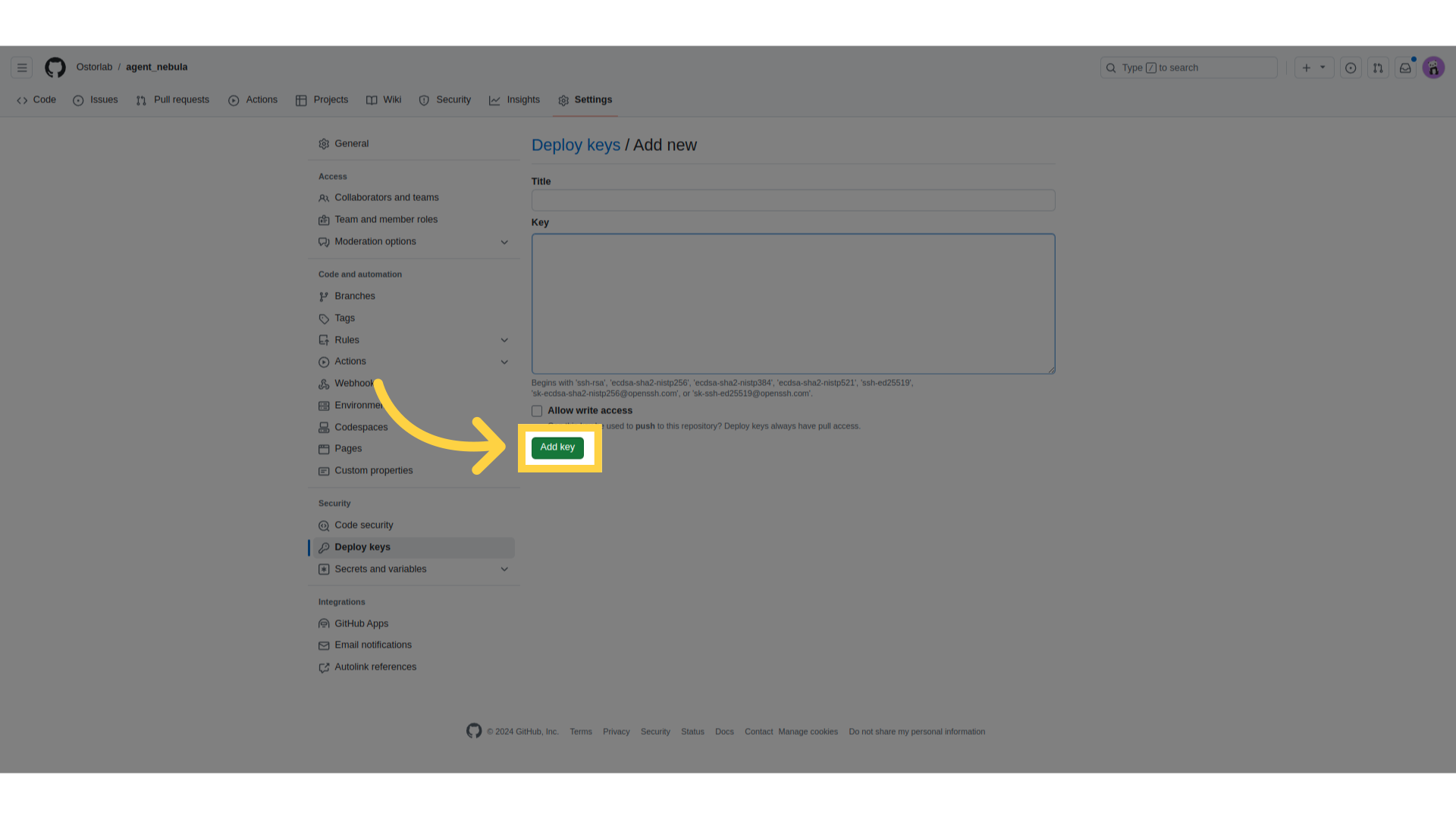Screen dimensions: 1456x819
Task: Expand Secrets and variables section
Action: click(504, 570)
